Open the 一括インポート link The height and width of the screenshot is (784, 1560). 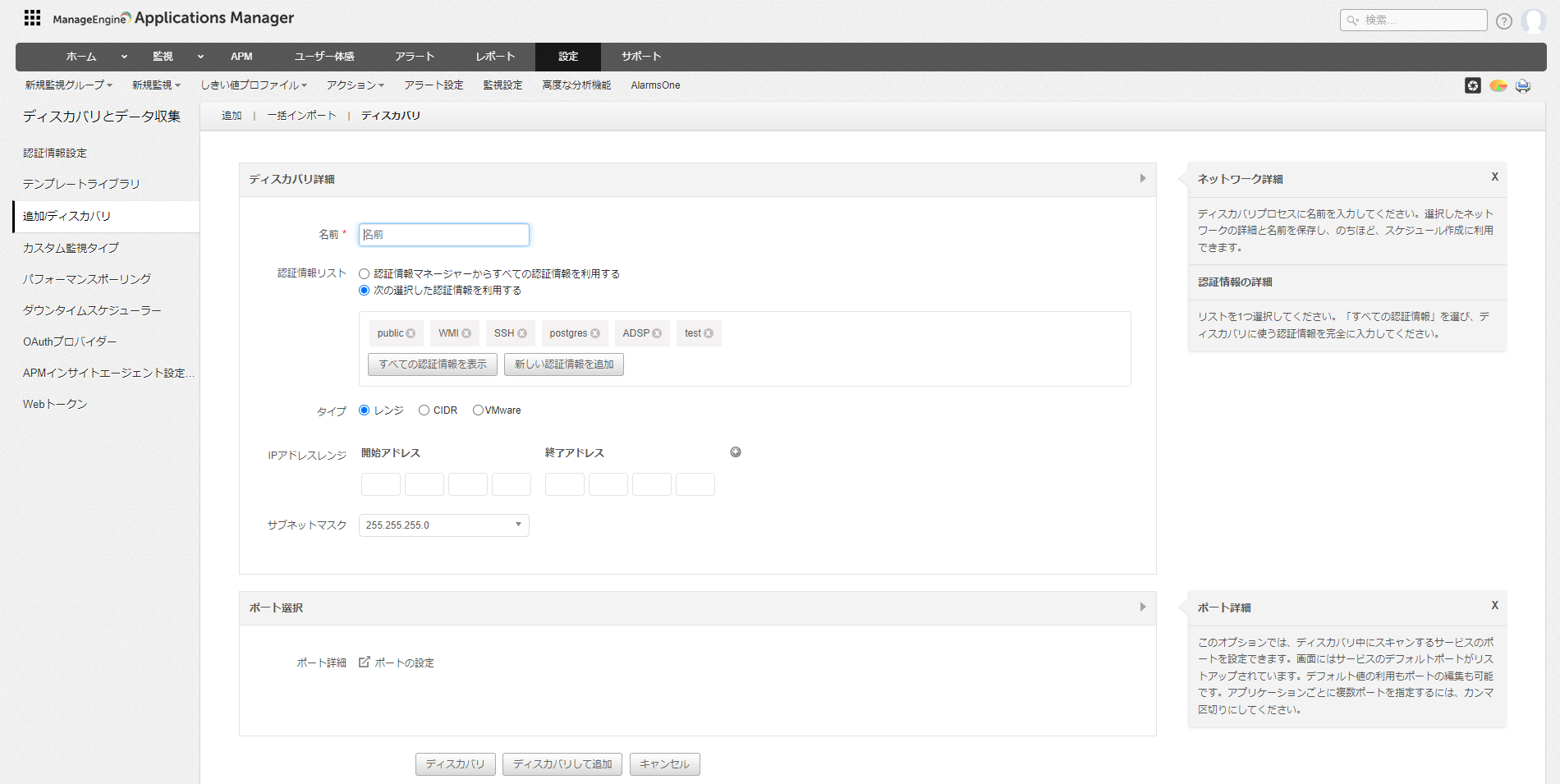[x=301, y=116]
